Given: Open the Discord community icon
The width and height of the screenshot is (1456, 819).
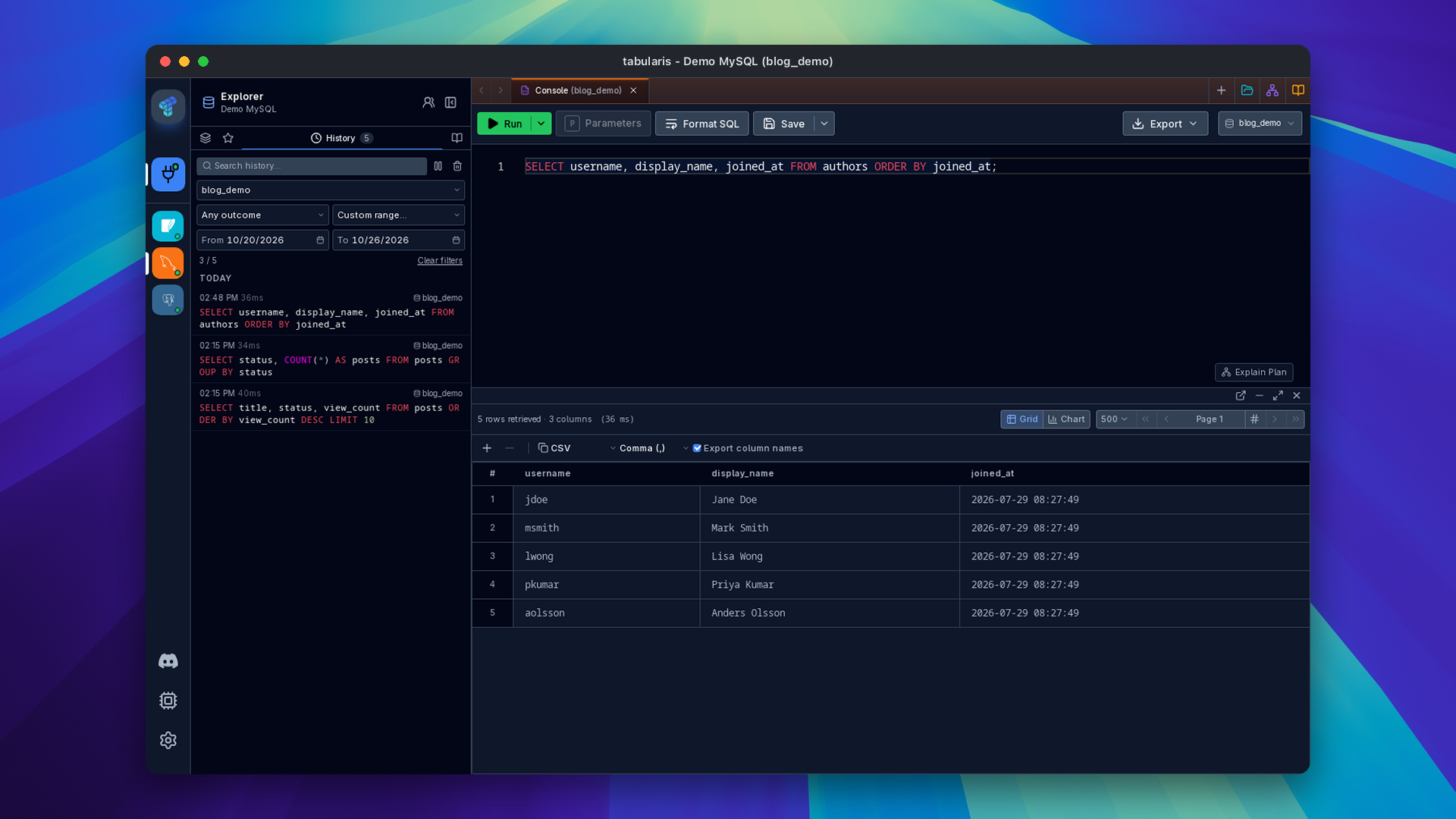Looking at the screenshot, I should pyautogui.click(x=168, y=661).
